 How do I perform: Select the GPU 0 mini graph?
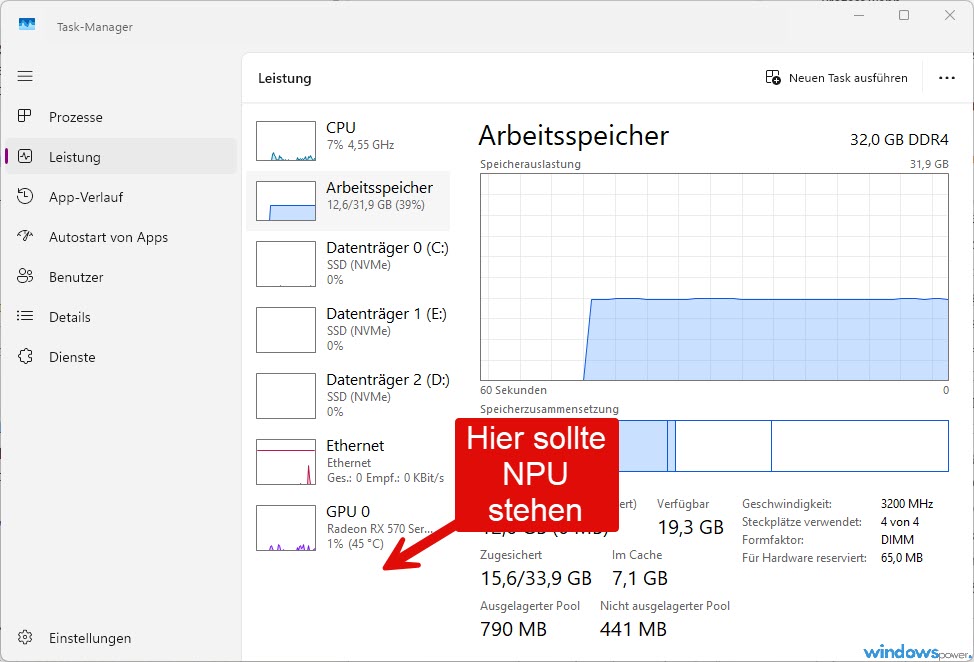[x=286, y=528]
